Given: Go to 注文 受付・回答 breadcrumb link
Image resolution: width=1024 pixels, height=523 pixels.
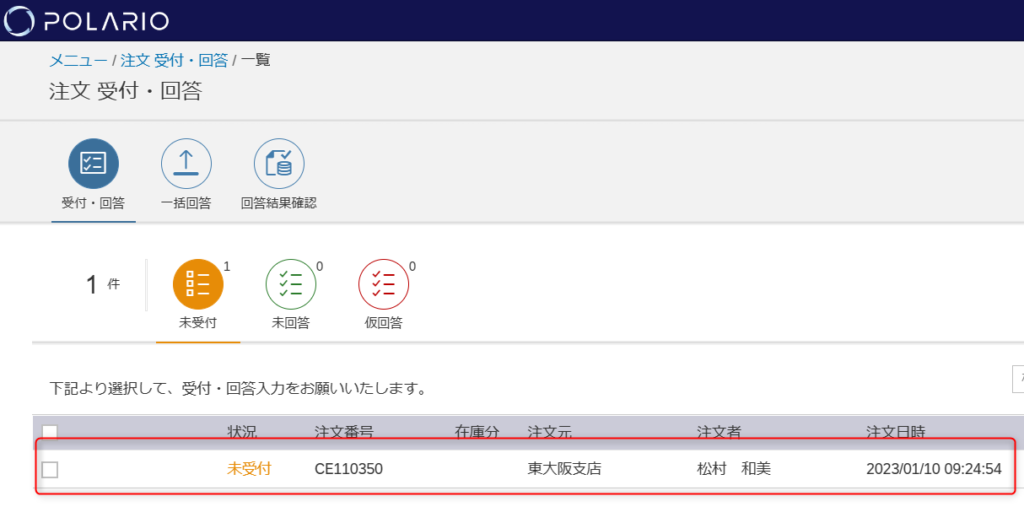Looking at the screenshot, I should 174,60.
